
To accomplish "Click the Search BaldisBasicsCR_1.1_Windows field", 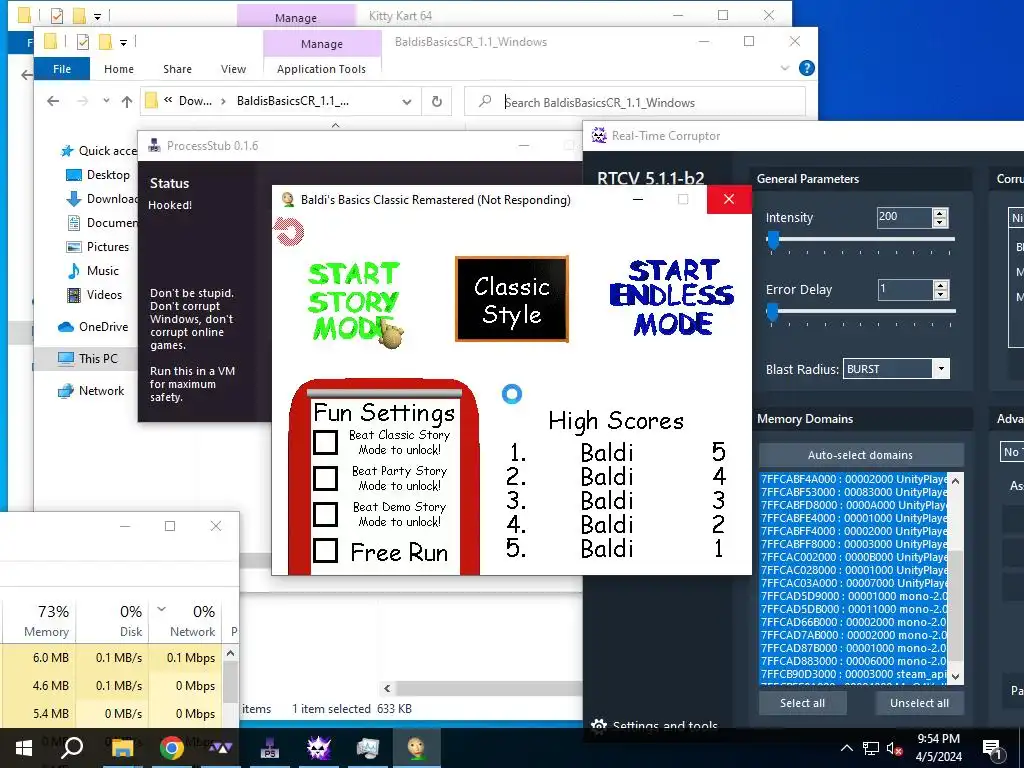I will [635, 102].
